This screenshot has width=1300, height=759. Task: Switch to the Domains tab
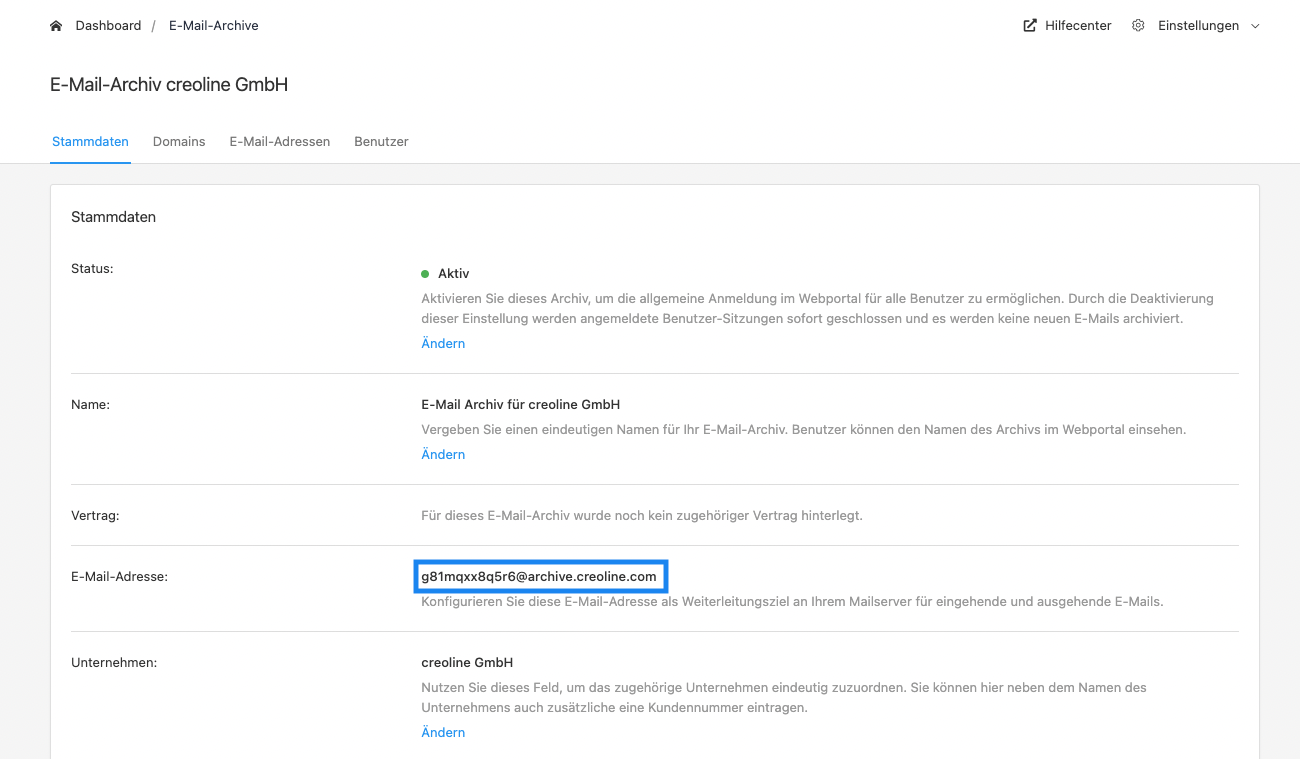(179, 142)
